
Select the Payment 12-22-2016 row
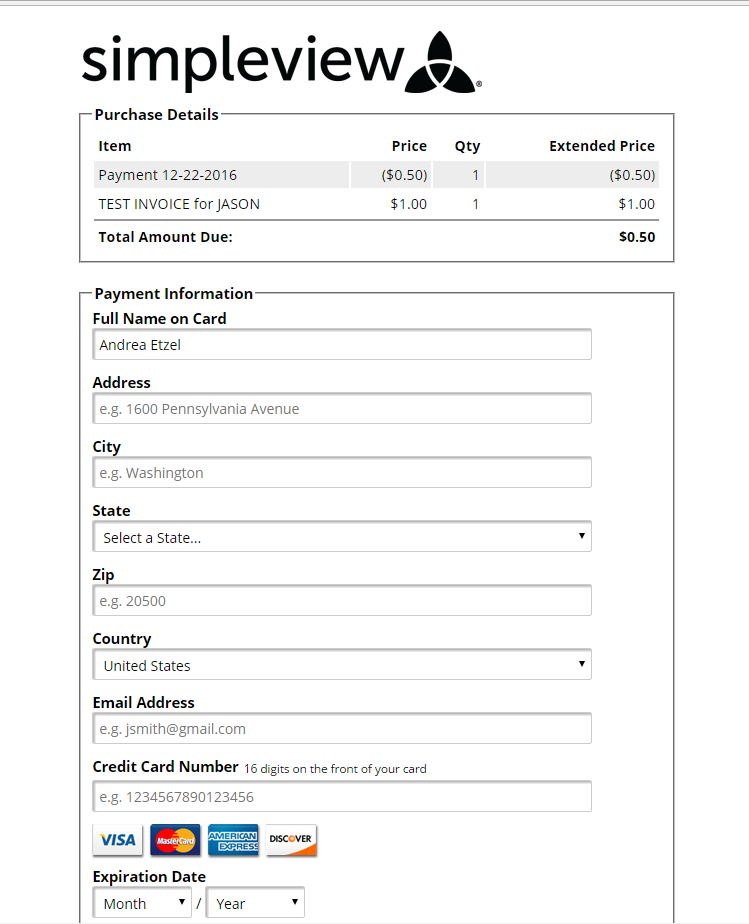[x=376, y=175]
